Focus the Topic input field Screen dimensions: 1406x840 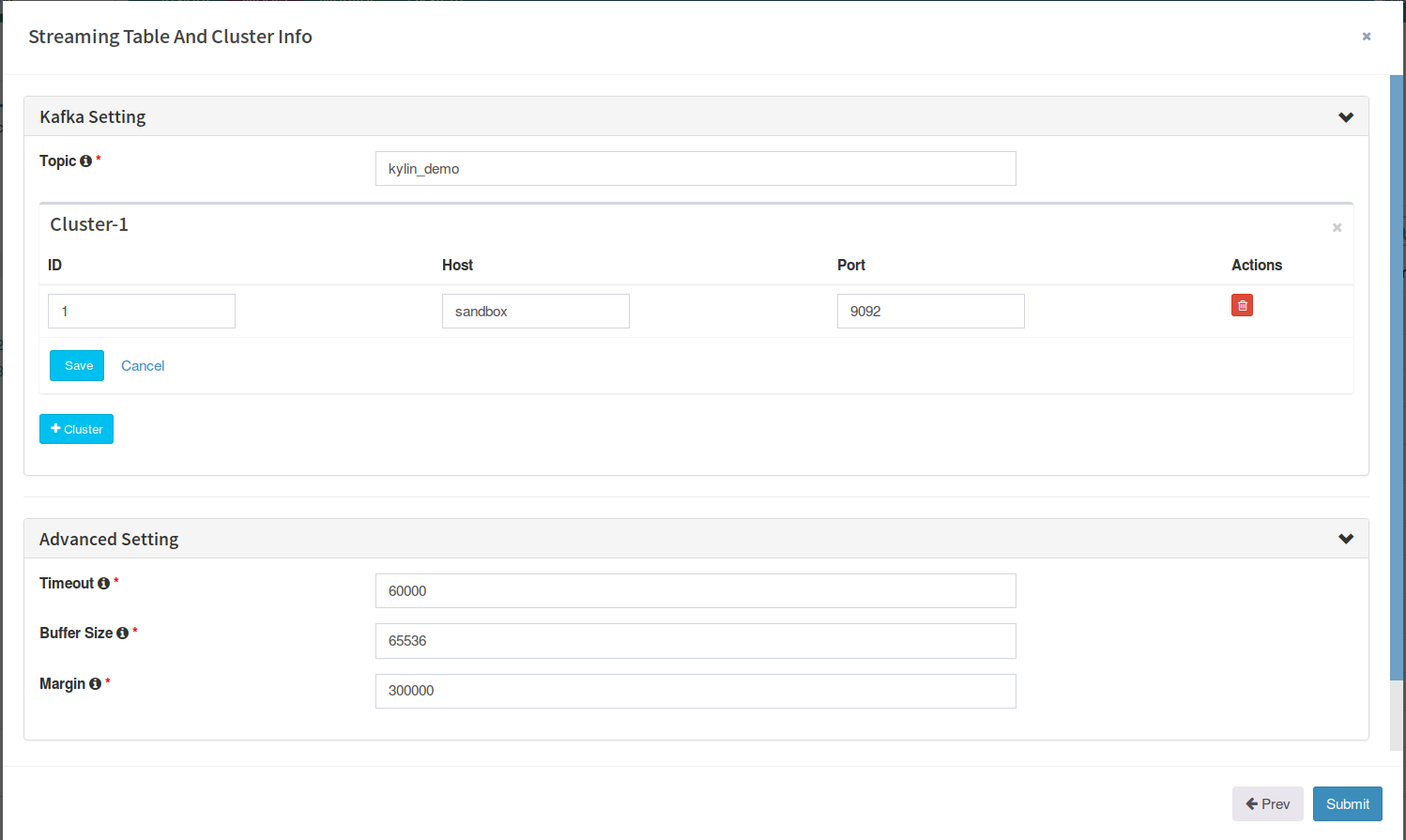pos(695,169)
